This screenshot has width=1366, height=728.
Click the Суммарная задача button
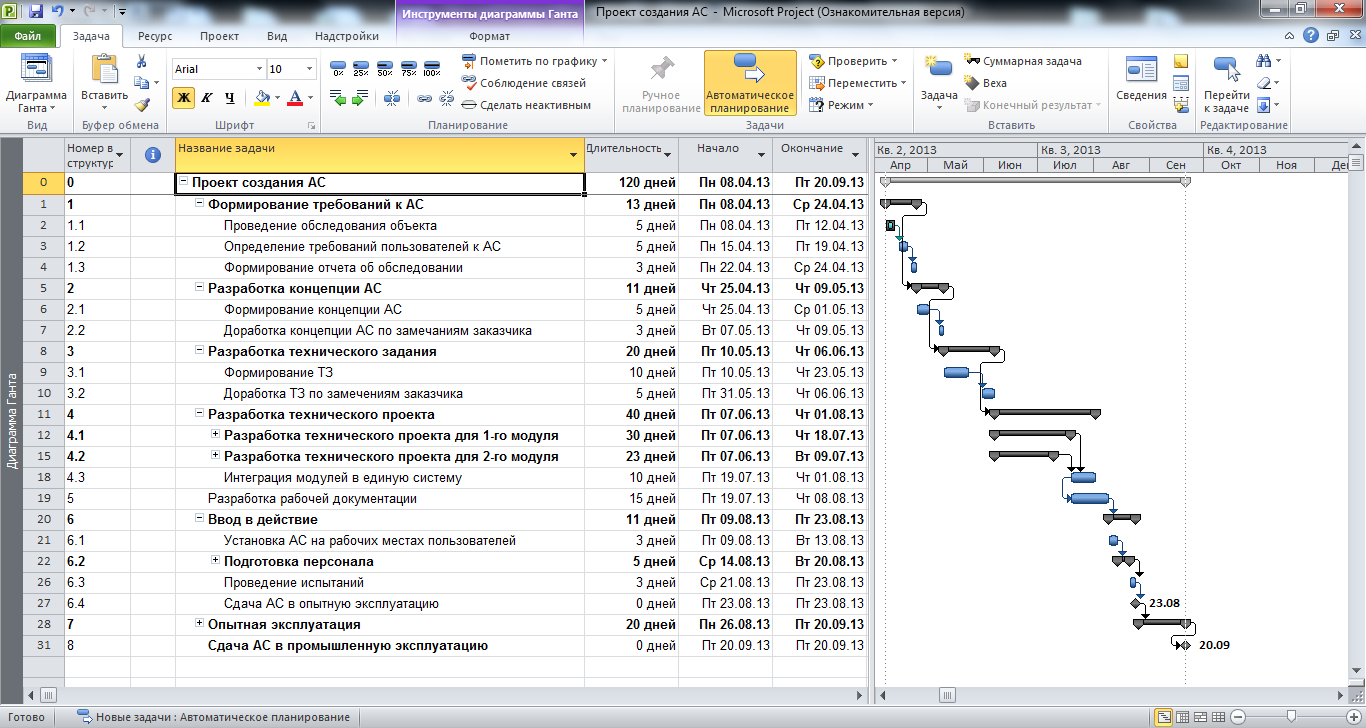1023,62
